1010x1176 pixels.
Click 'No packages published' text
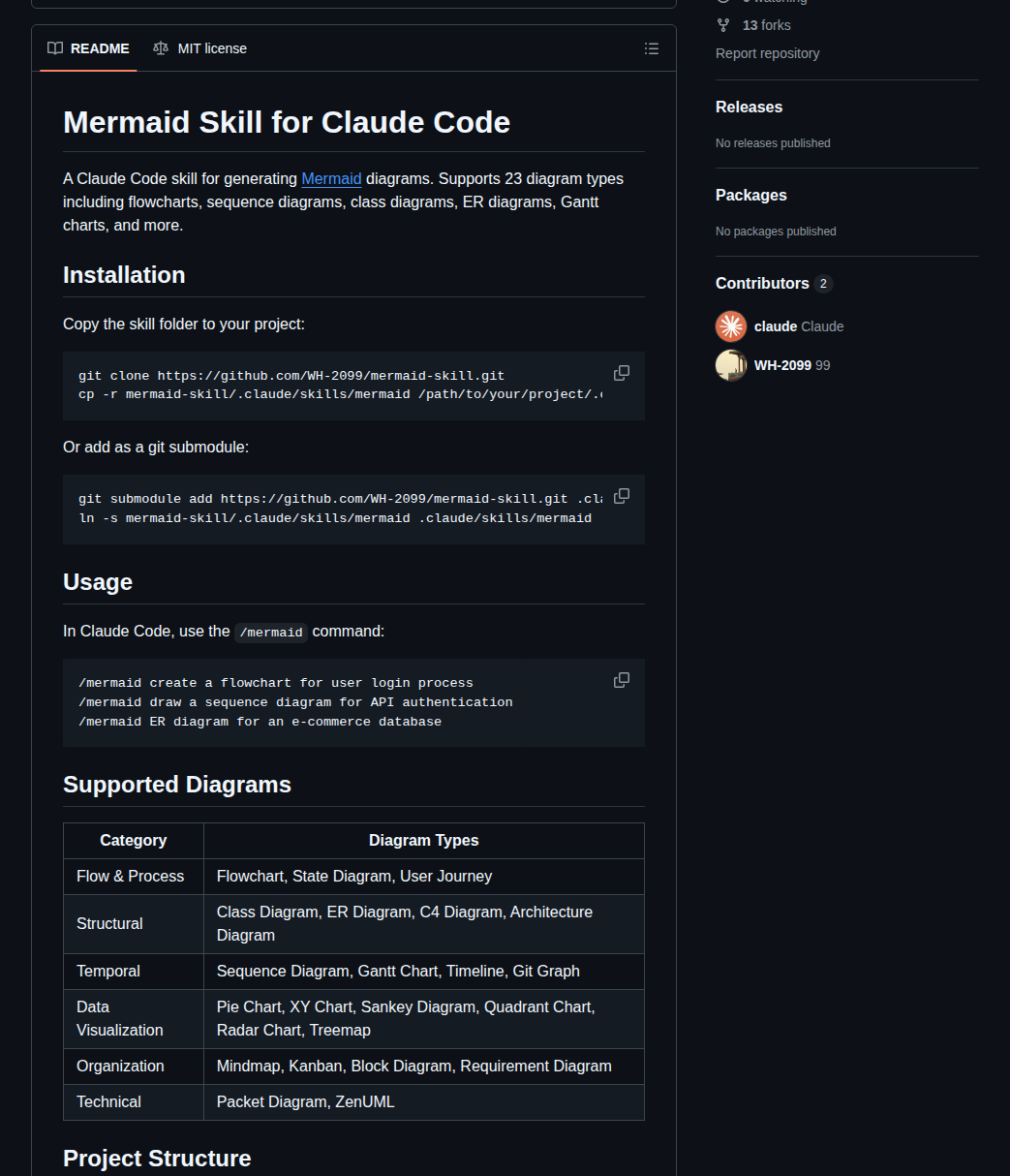point(776,232)
